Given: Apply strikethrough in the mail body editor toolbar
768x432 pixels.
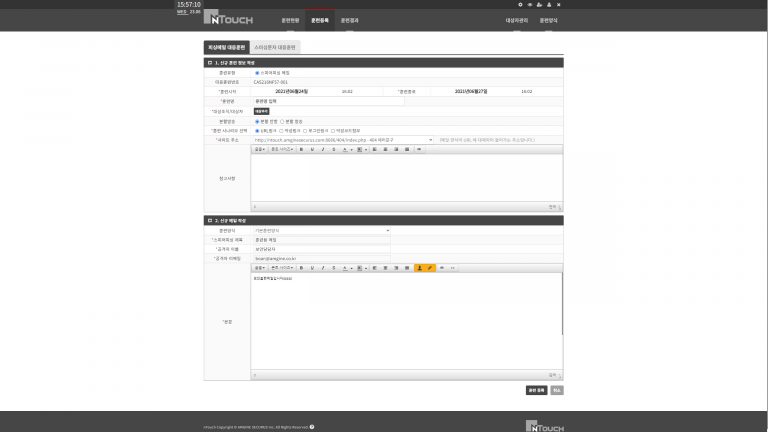Looking at the screenshot, I should tap(334, 268).
